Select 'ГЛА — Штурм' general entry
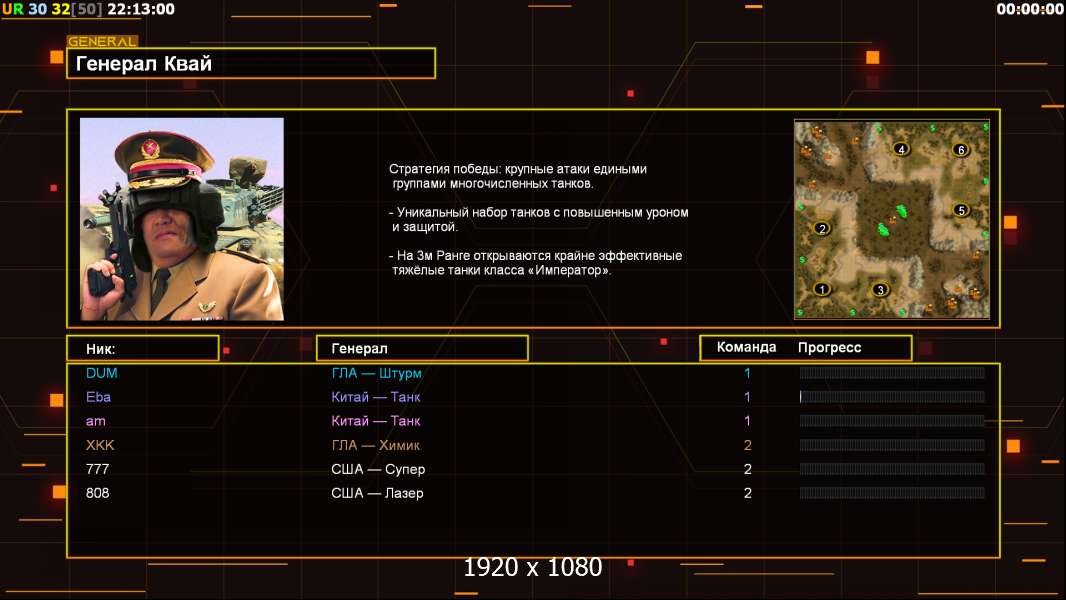1066x600 pixels. [377, 373]
